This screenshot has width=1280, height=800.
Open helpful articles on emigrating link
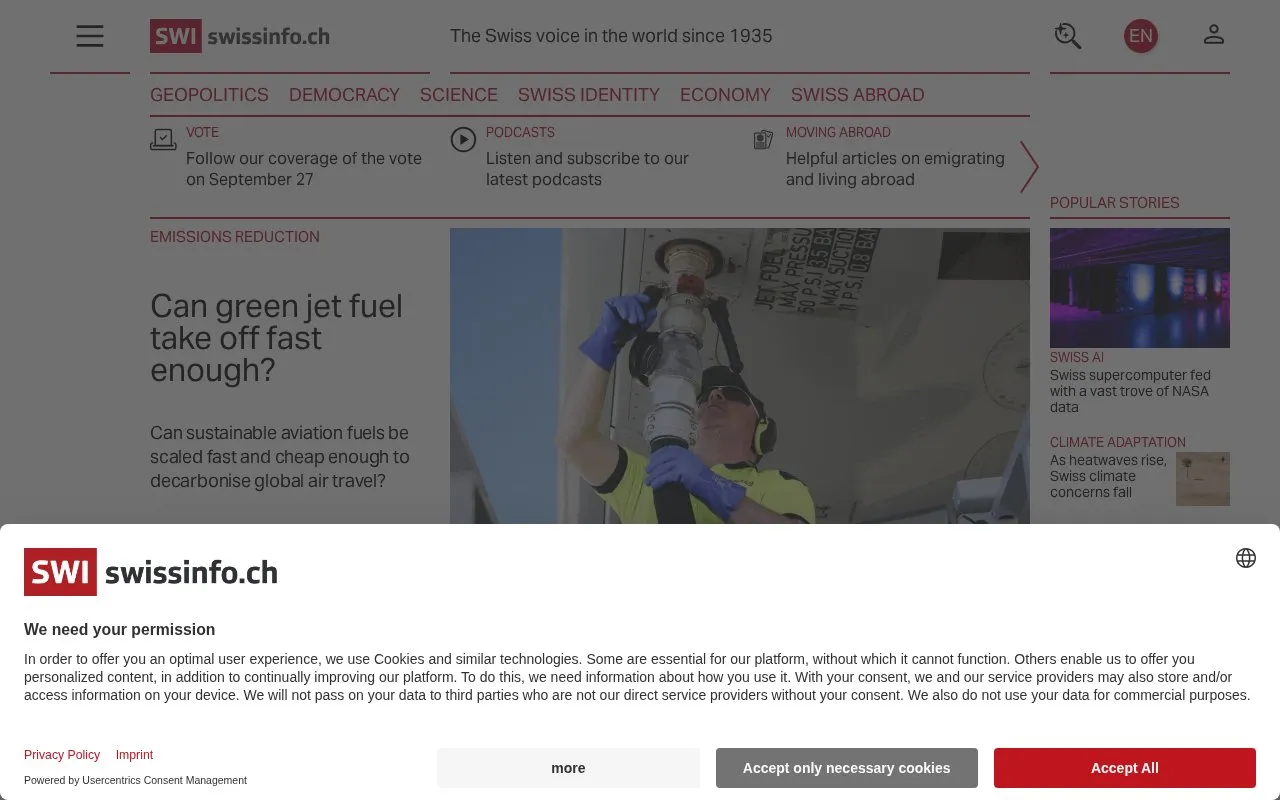pyautogui.click(x=895, y=169)
